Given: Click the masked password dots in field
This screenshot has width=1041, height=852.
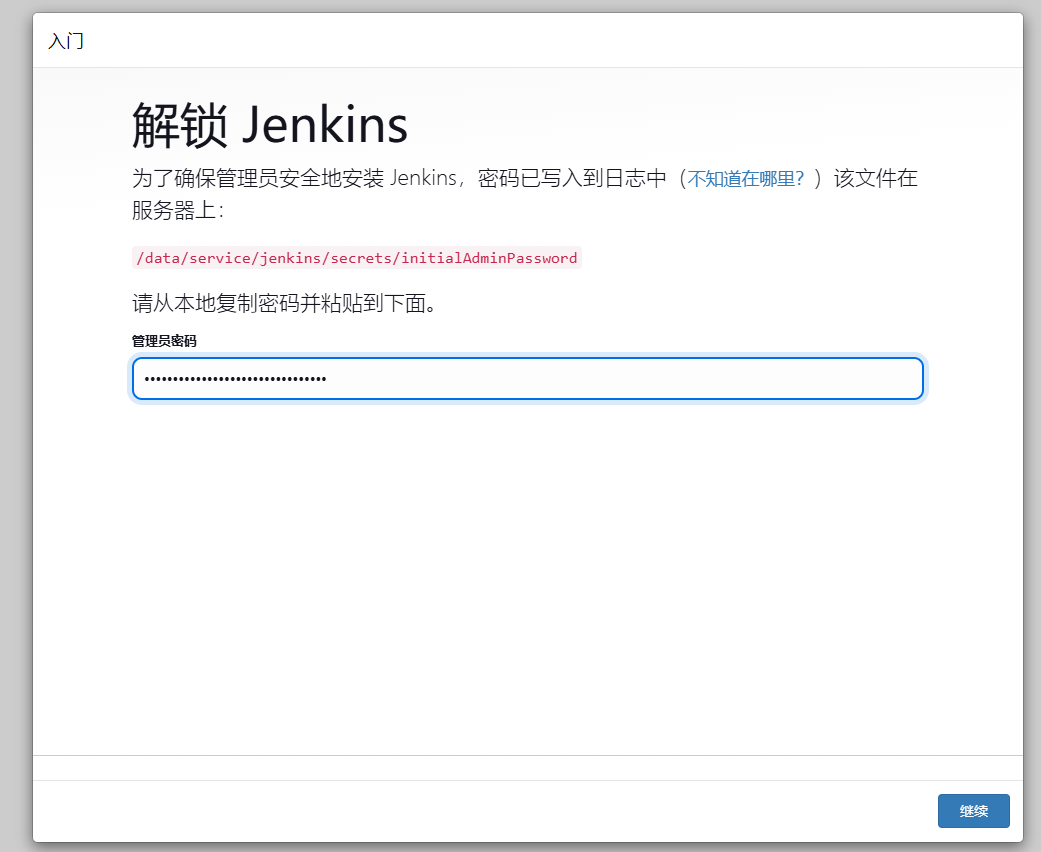Looking at the screenshot, I should pos(235,379).
